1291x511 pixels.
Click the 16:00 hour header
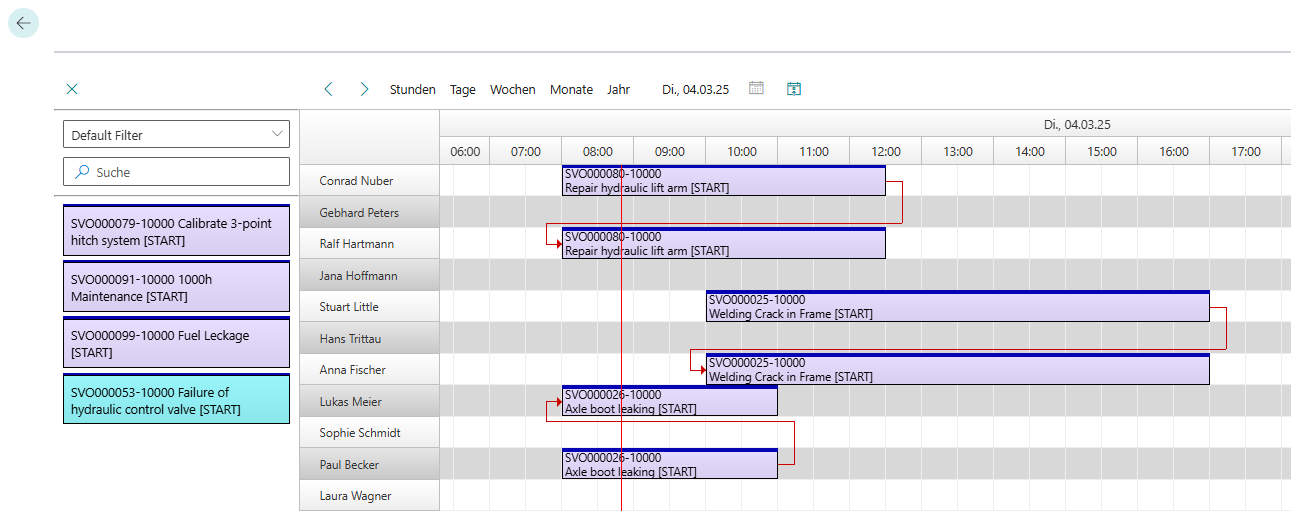pos(1174,152)
